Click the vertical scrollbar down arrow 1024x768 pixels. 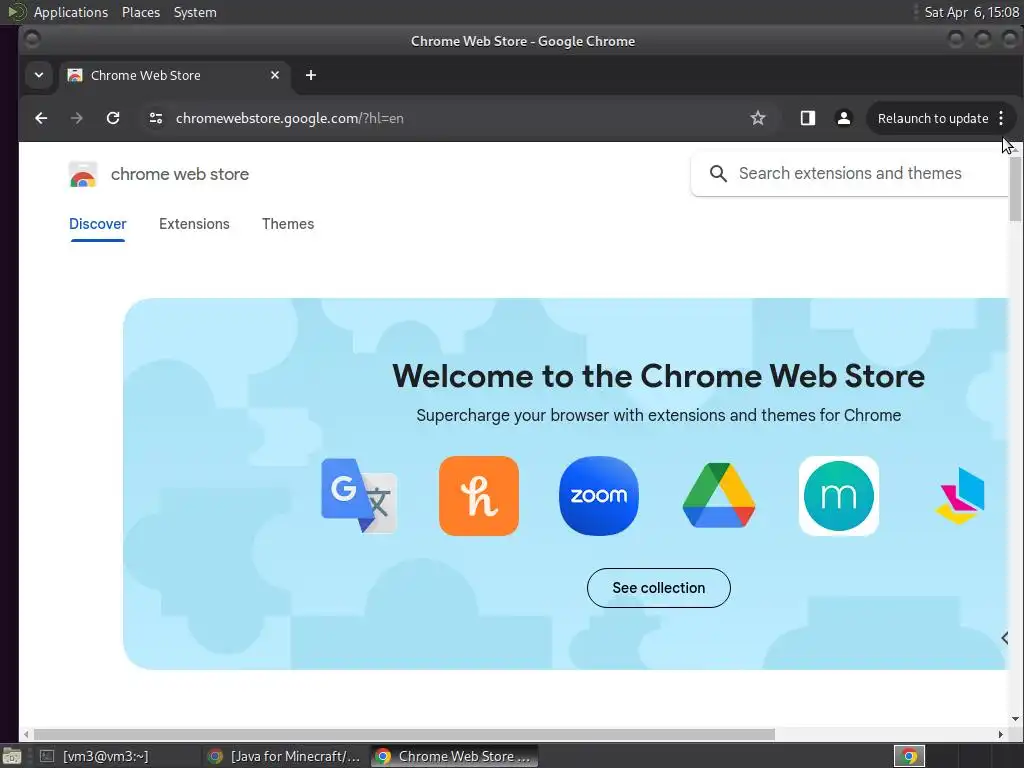tap(1015, 719)
